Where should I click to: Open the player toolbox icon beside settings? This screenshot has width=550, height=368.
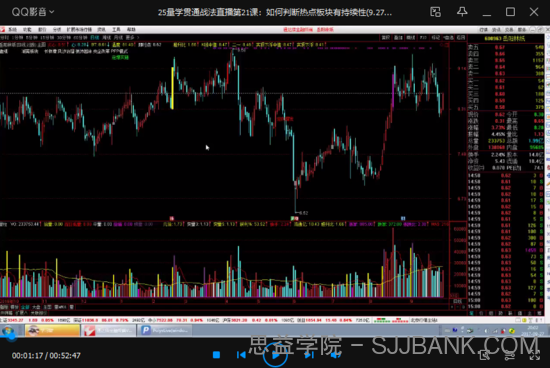point(485,355)
